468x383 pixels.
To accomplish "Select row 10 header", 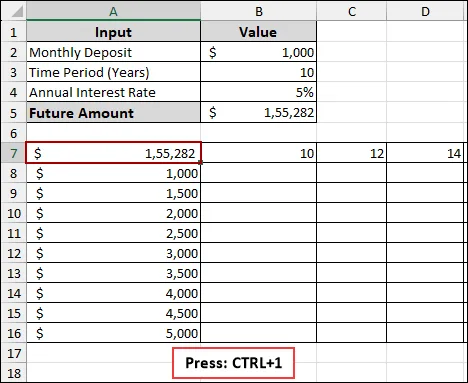I will coord(13,213).
